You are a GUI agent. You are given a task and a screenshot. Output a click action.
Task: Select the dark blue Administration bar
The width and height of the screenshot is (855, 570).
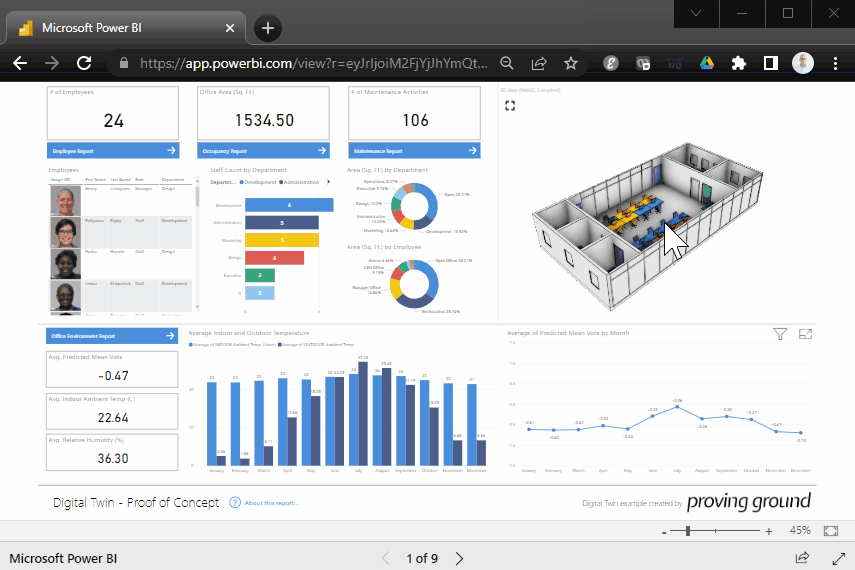[x=282, y=223]
